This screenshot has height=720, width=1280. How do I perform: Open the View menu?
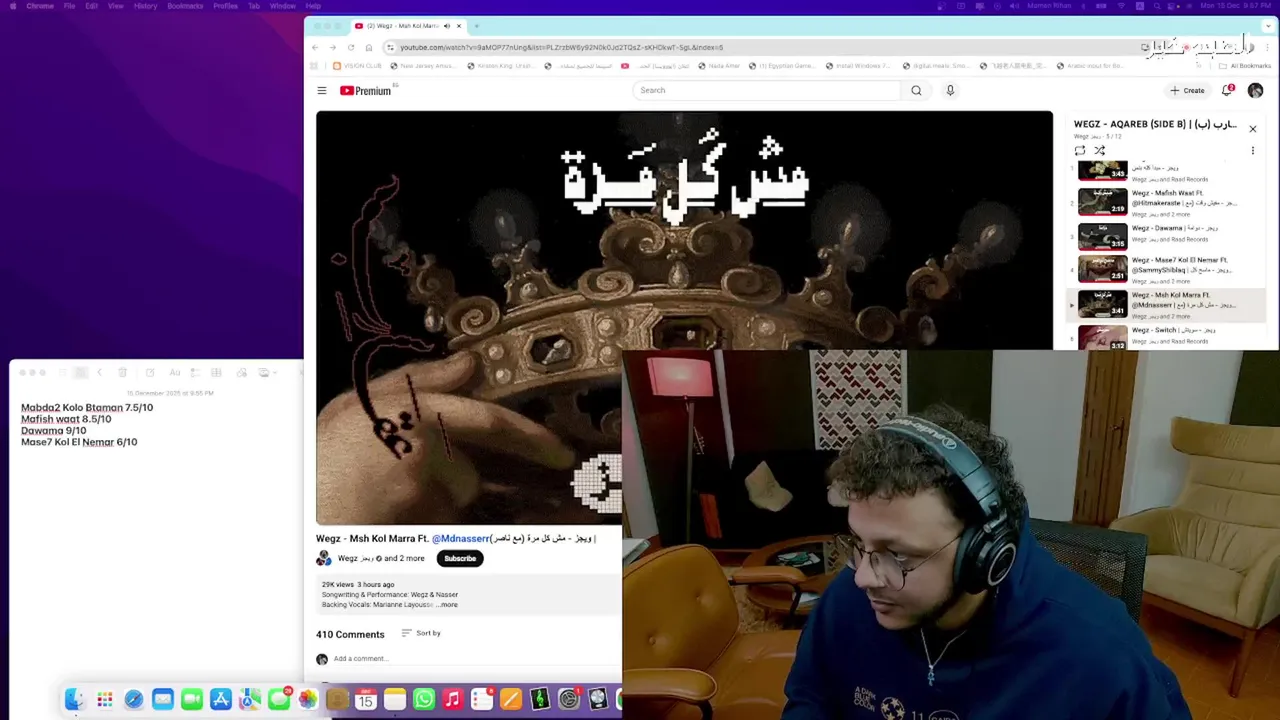(116, 6)
